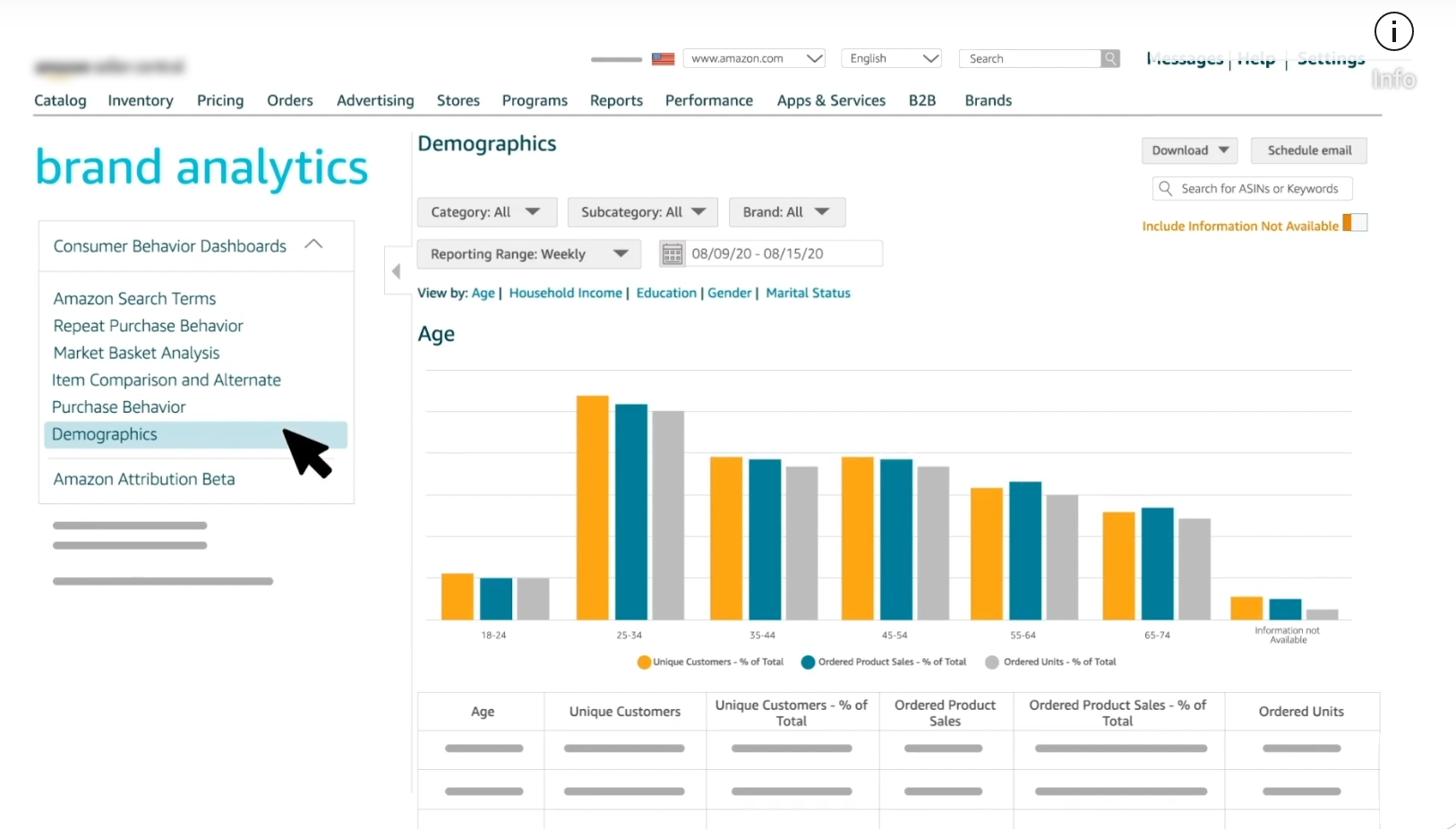The image size is (1456, 829).
Task: Click the top Search input field
Action: pyautogui.click(x=1030, y=58)
